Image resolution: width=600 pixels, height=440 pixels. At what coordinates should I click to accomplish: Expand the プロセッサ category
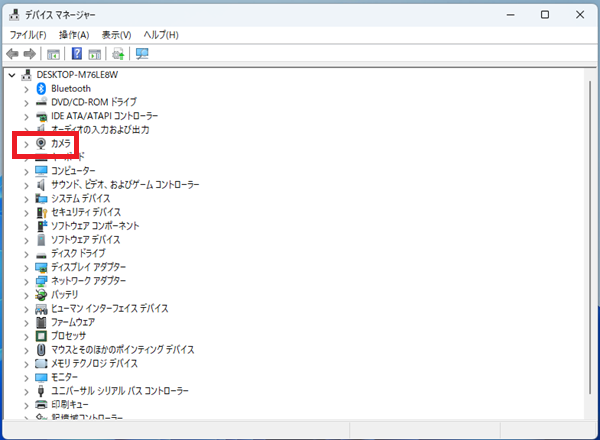(26, 336)
